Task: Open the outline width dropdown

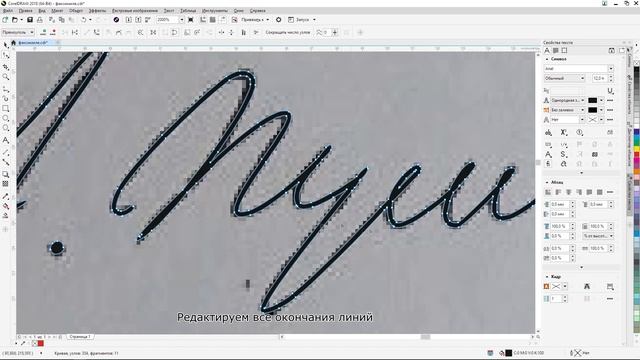Action: tap(582, 120)
